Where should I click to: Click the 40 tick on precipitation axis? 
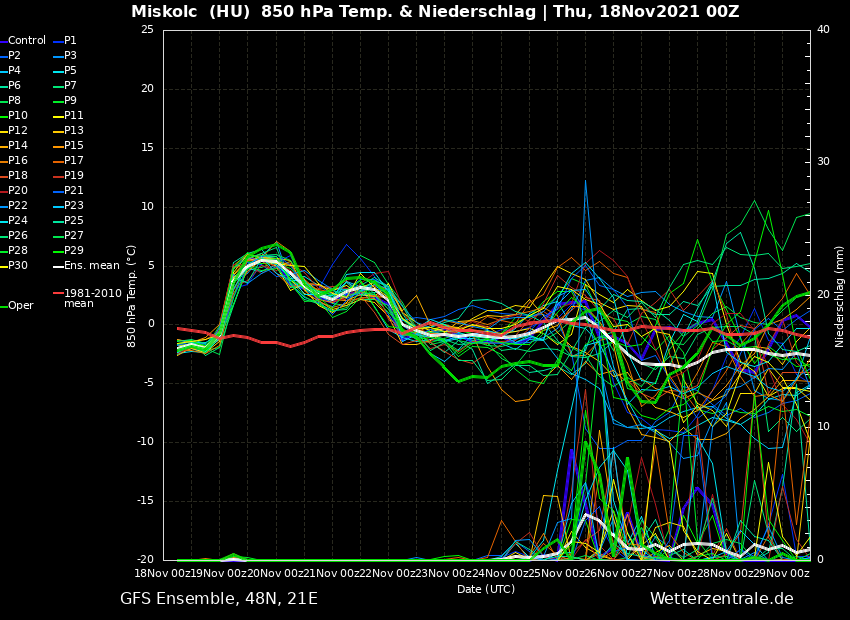tap(823, 30)
